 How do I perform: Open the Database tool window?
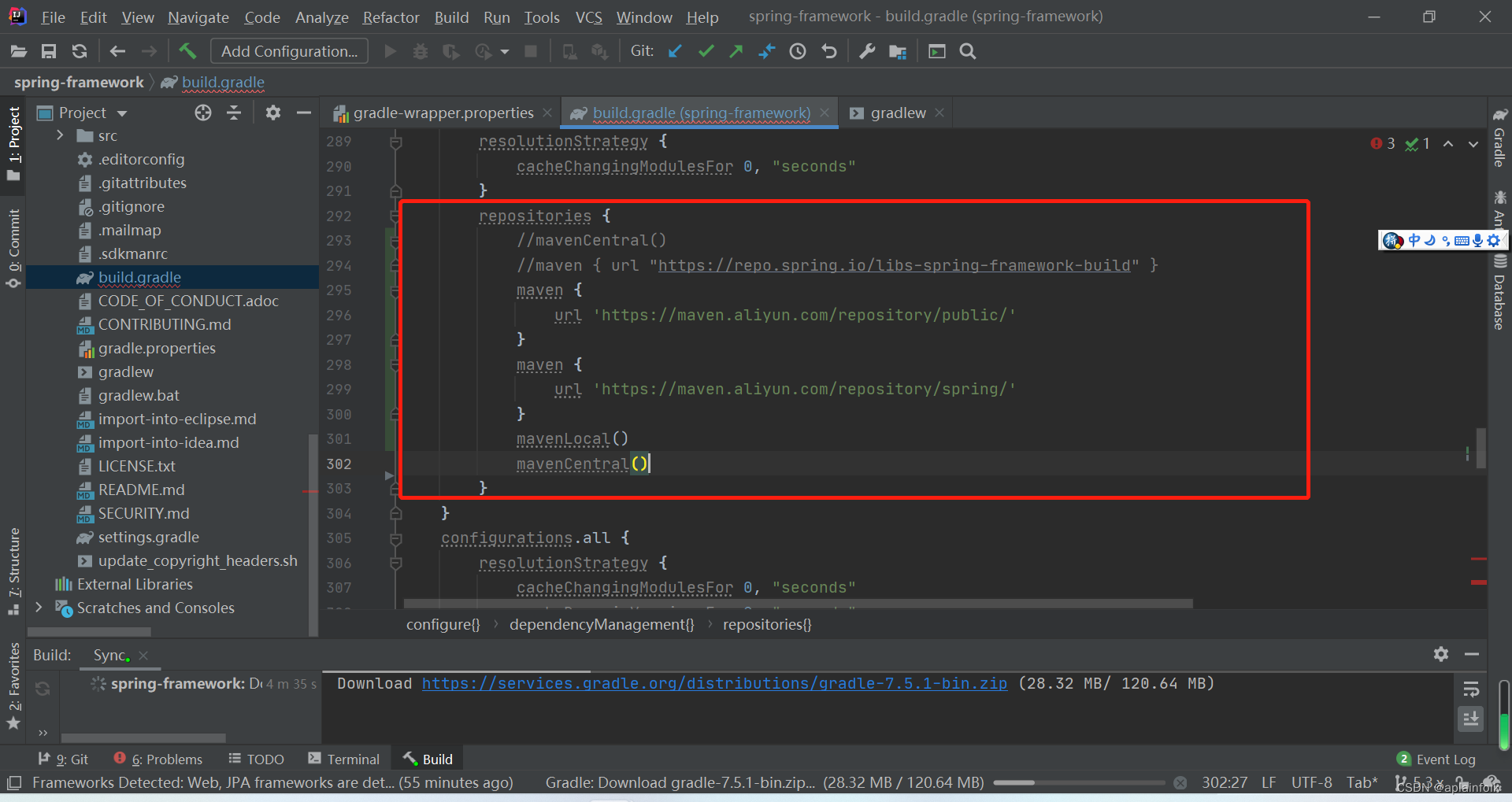coord(1499,291)
